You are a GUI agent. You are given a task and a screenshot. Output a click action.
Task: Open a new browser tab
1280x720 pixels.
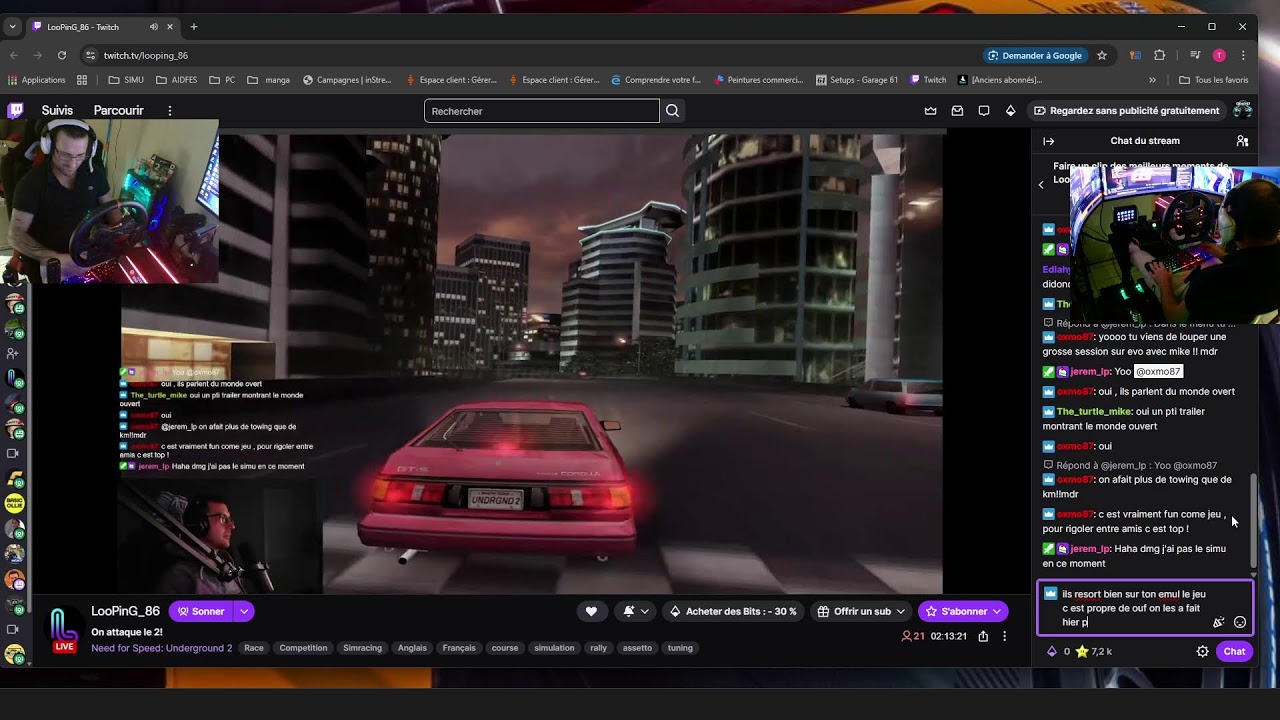194,27
